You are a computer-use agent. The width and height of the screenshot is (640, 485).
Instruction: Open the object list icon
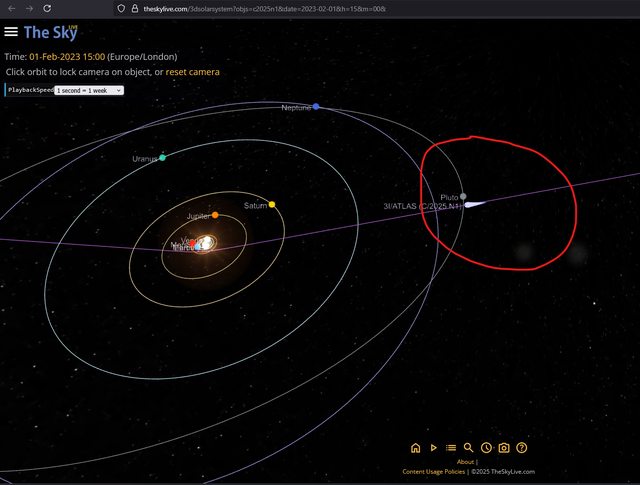point(451,448)
